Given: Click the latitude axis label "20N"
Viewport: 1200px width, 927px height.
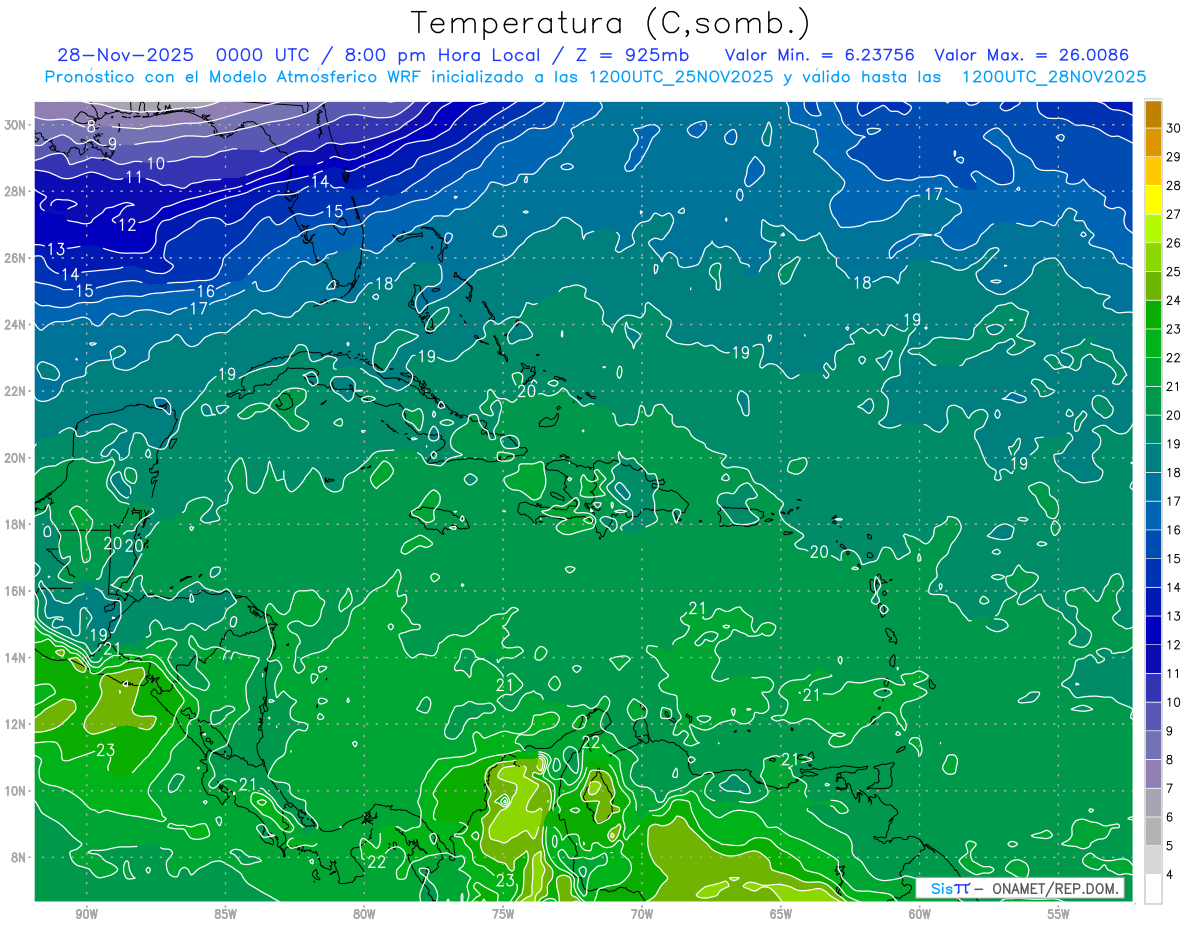Looking at the screenshot, I should (17, 458).
